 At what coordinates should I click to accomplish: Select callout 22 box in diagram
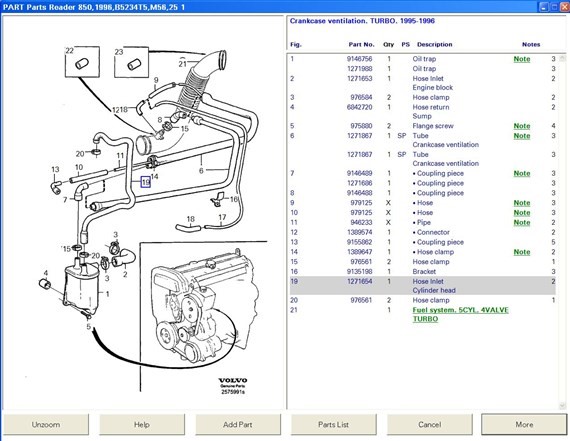pos(82,62)
